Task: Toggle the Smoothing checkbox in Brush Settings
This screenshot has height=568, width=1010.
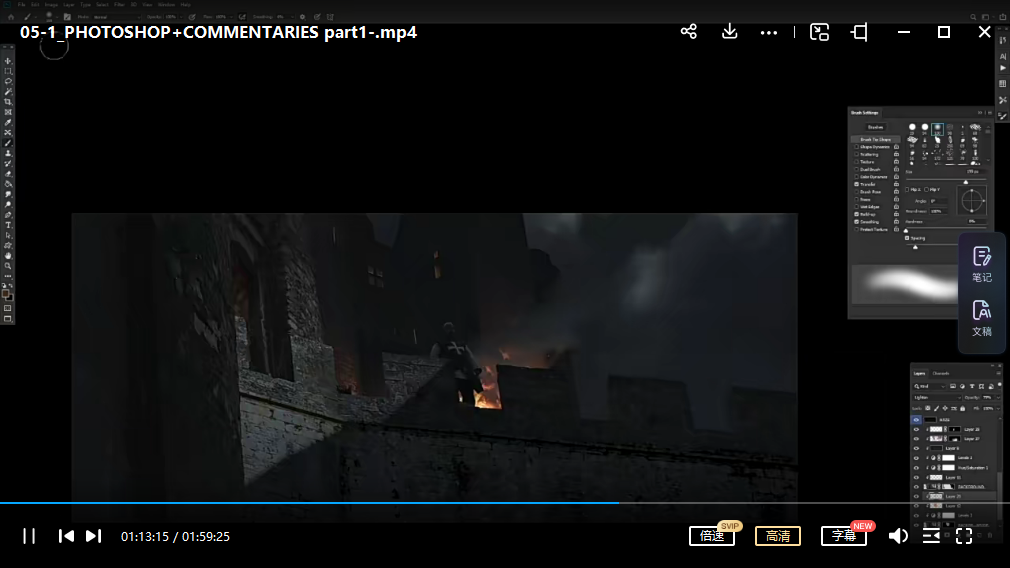Action: [857, 222]
